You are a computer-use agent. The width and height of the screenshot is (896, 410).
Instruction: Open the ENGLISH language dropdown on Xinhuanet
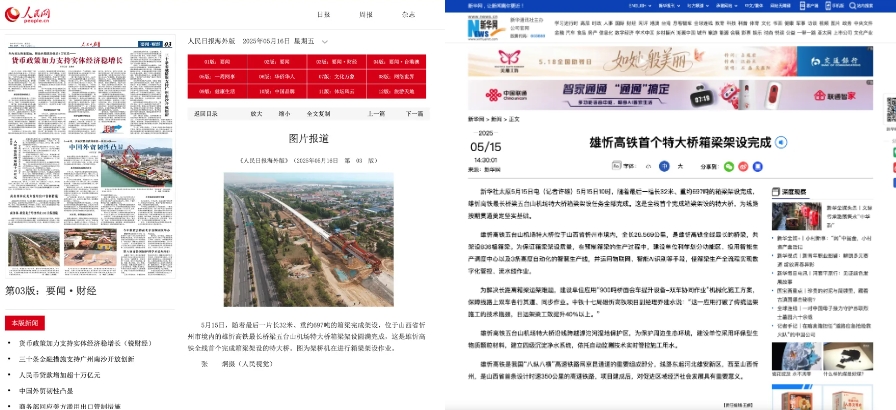pos(641,5)
